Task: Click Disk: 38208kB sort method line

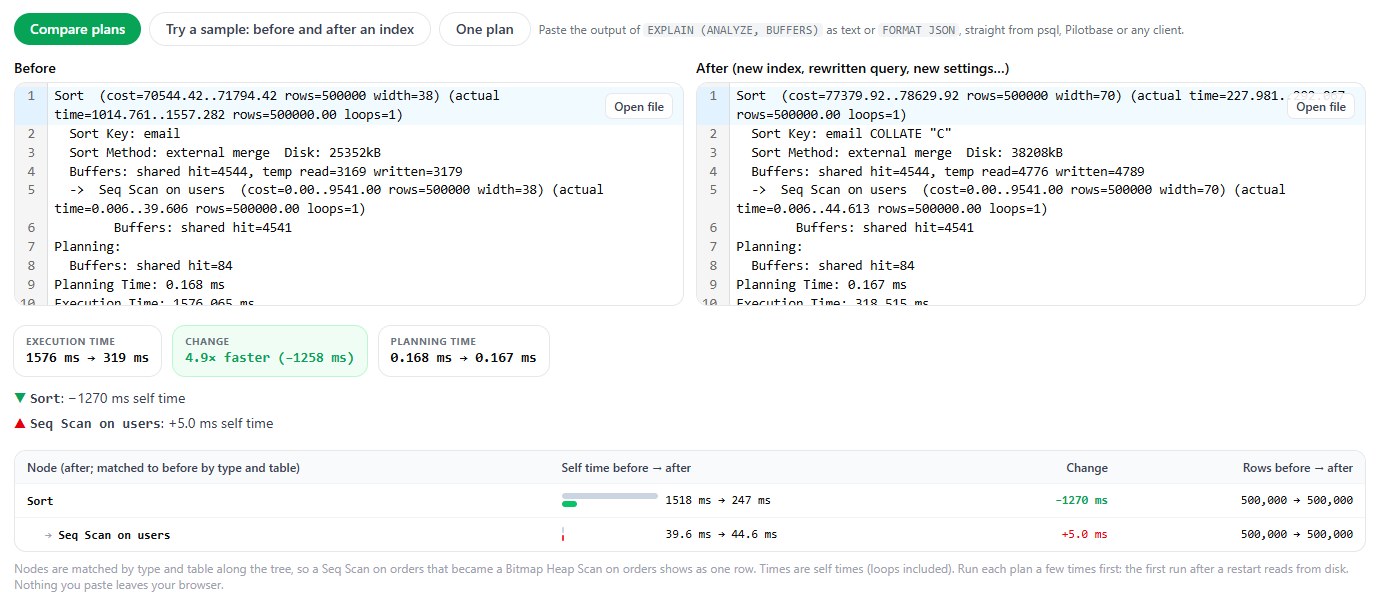Action: click(x=907, y=152)
